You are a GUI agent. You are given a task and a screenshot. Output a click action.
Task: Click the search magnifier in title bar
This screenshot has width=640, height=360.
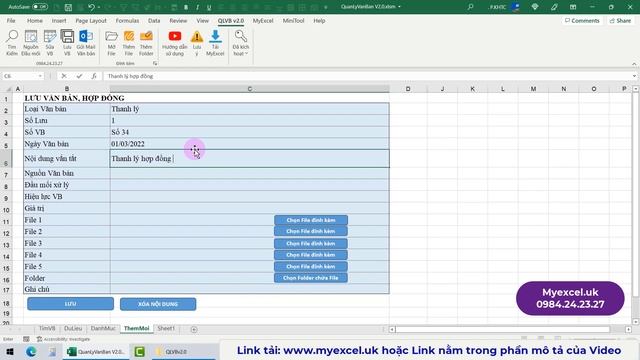pyautogui.click(x=470, y=7)
